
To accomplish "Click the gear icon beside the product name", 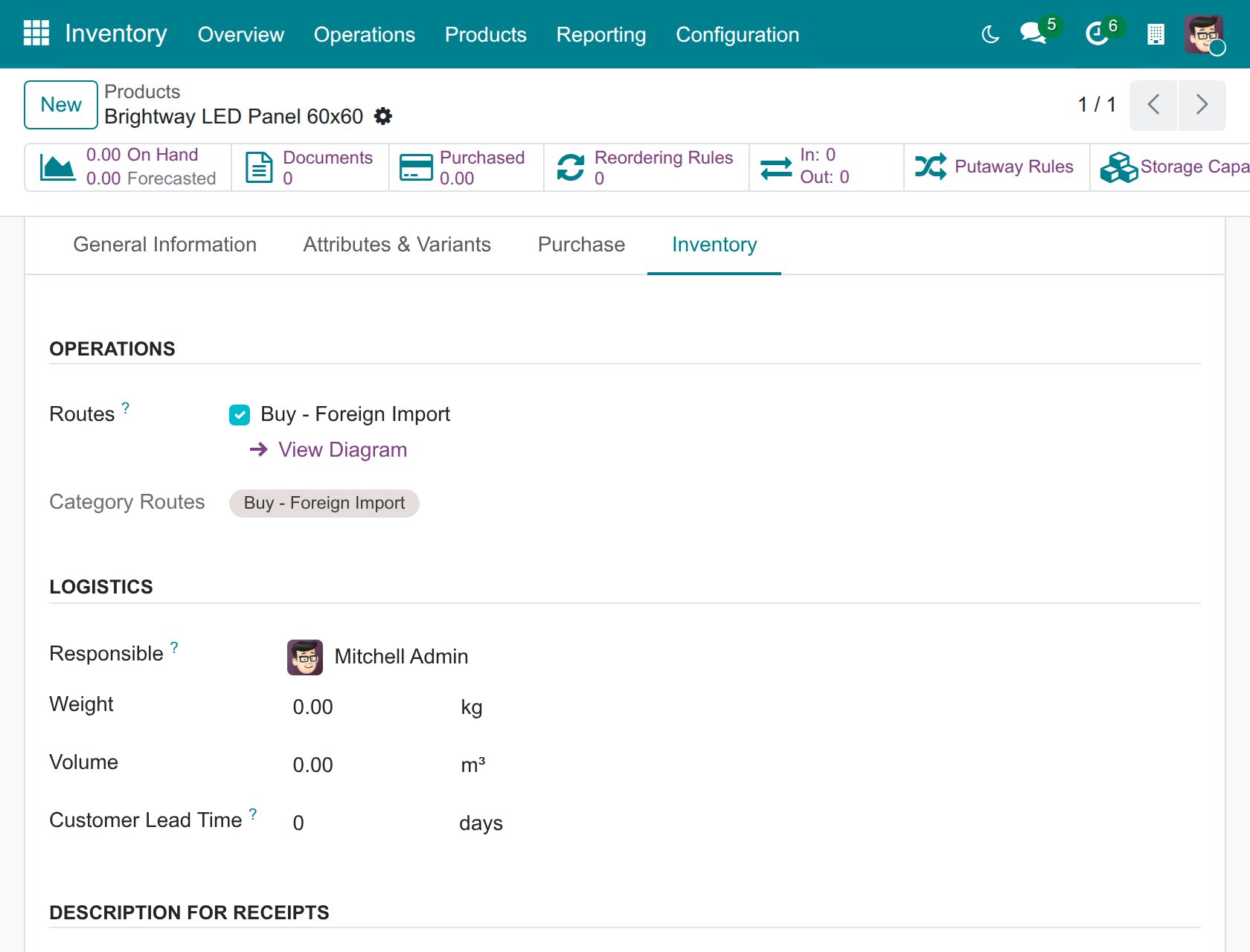I will [383, 116].
